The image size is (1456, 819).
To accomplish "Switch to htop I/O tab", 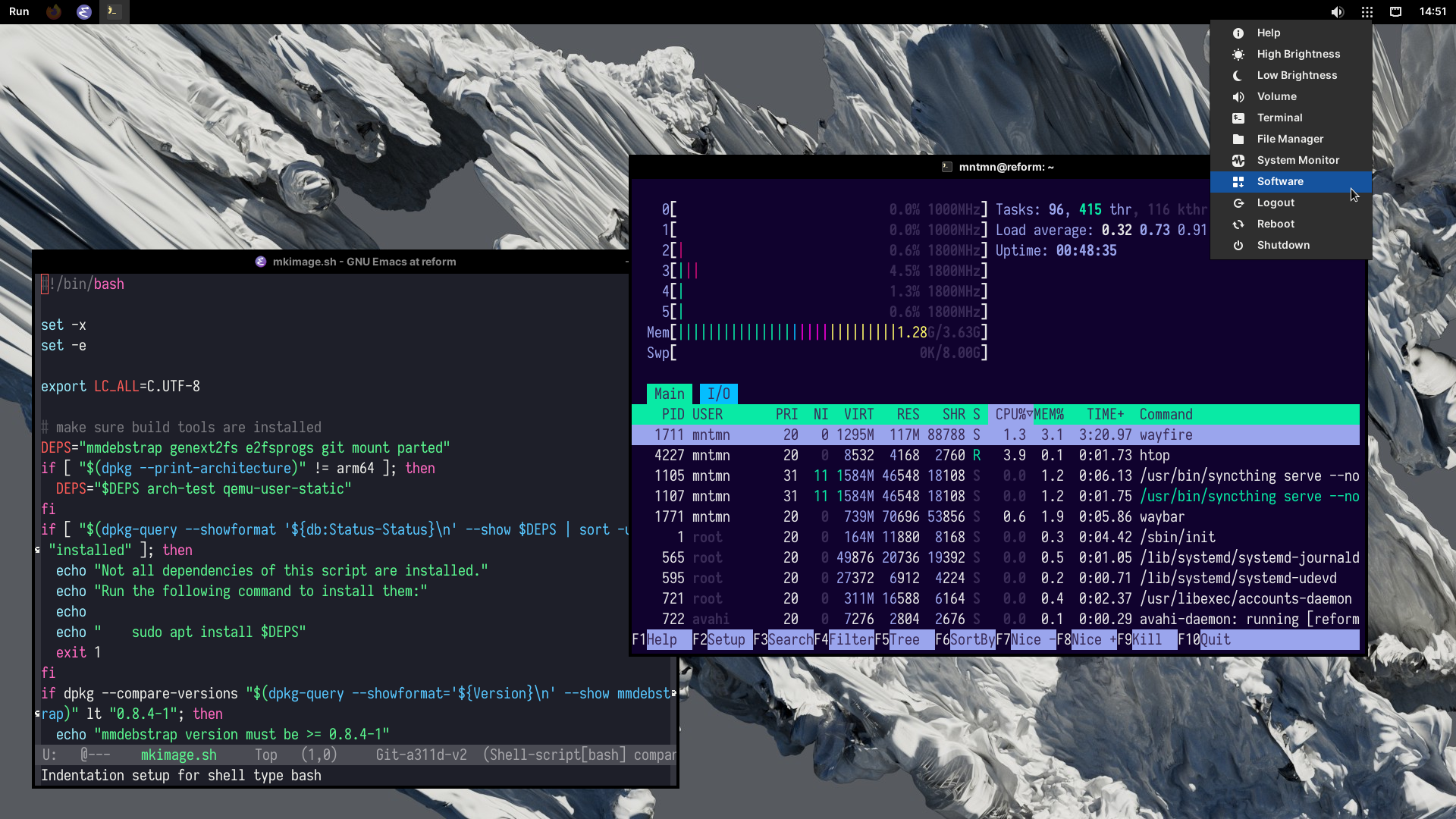I will click(718, 394).
